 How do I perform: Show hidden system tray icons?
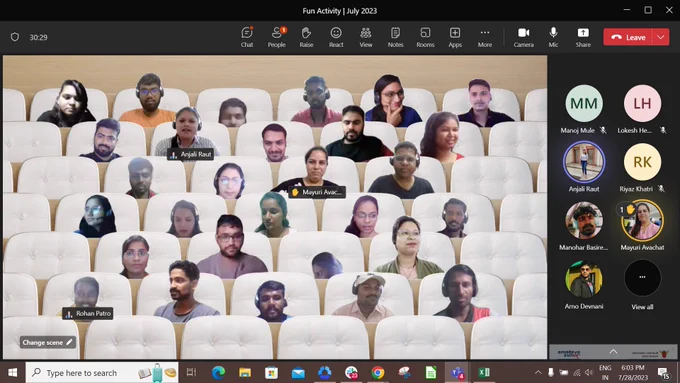[x=538, y=373]
